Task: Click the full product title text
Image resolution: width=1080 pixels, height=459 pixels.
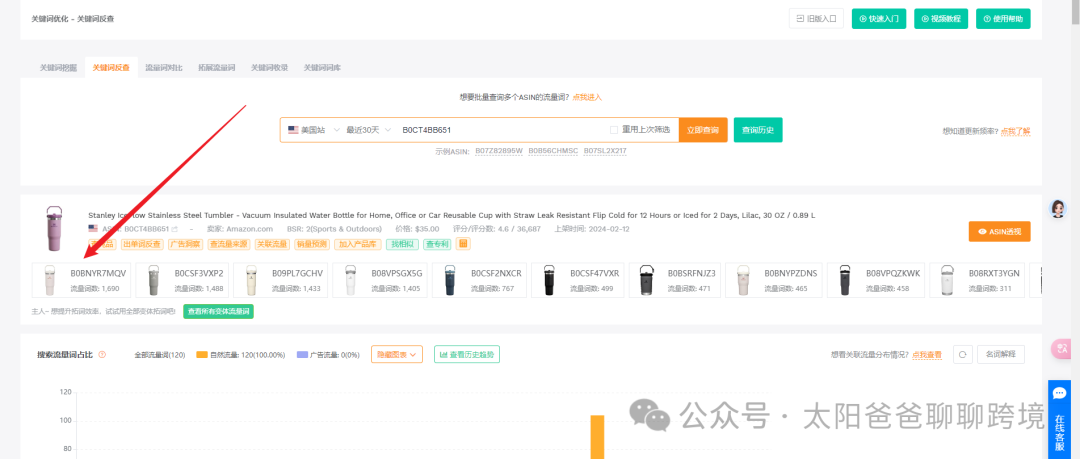Action: pos(452,216)
